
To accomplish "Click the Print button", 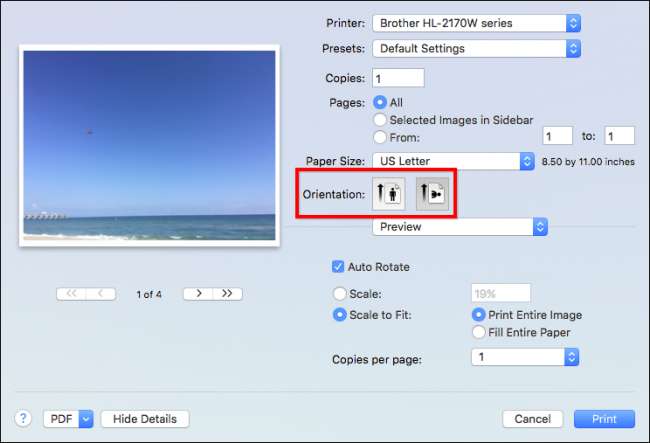I will tap(604, 419).
